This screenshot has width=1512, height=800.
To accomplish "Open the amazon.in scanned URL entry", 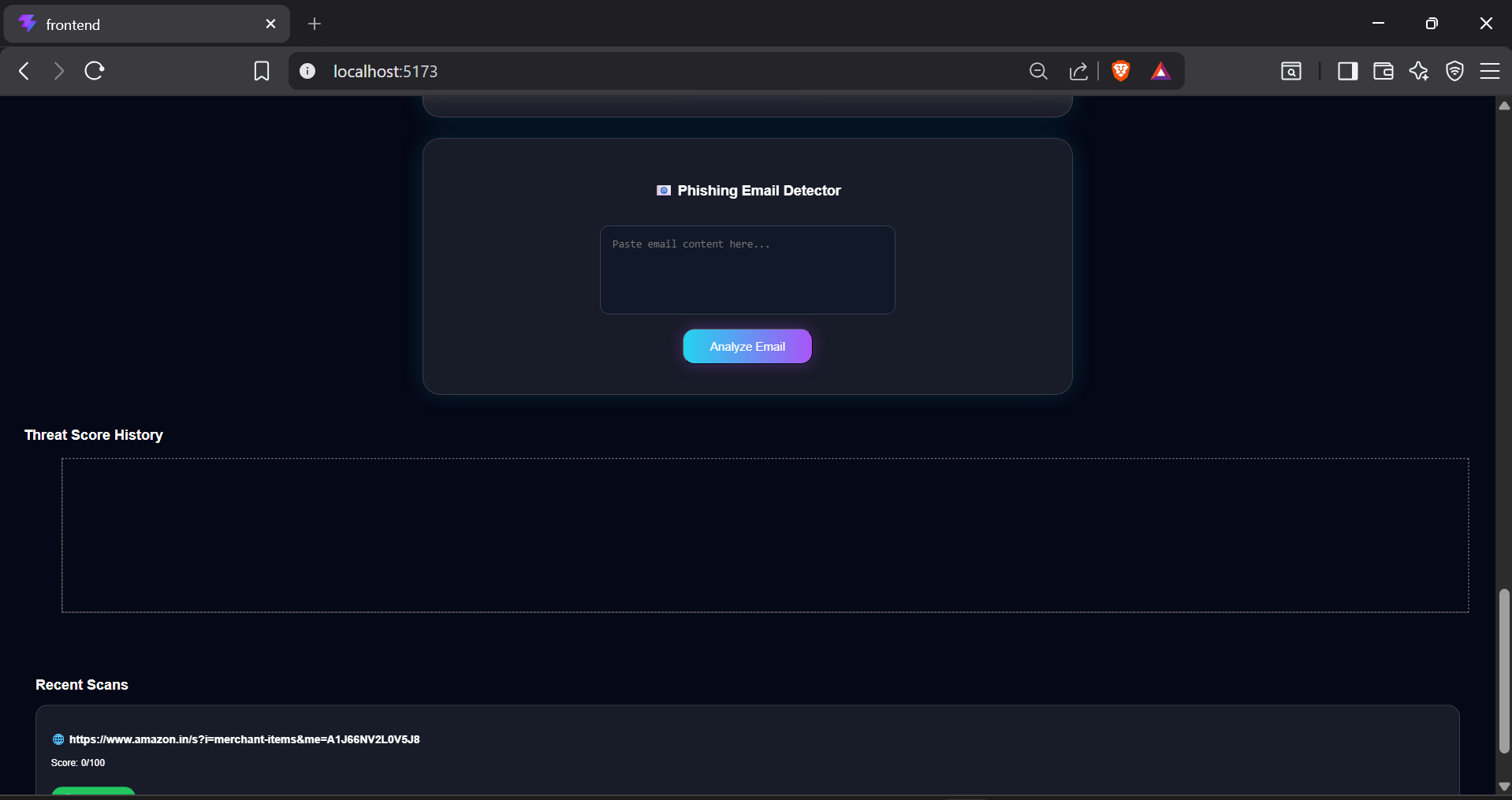I will click(x=244, y=739).
